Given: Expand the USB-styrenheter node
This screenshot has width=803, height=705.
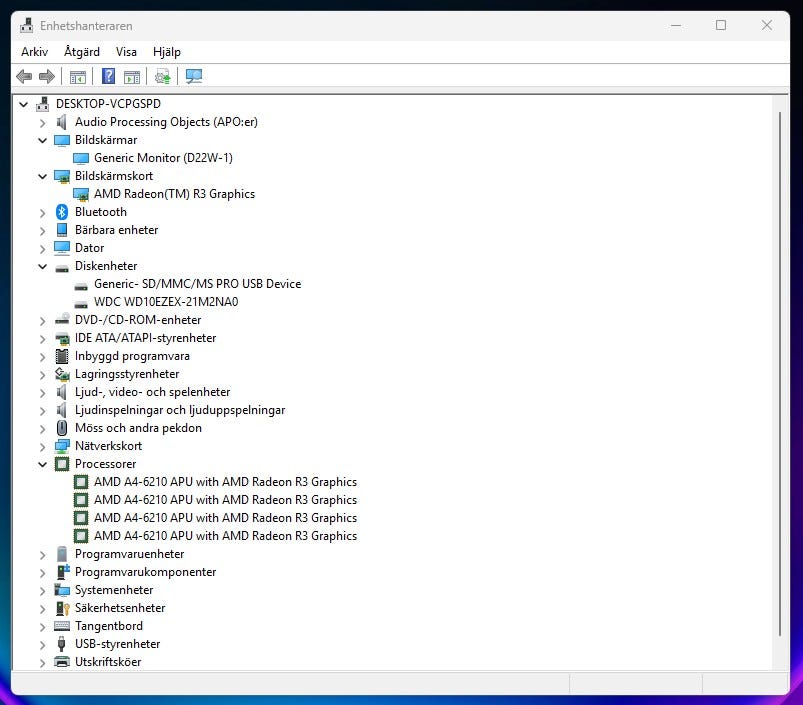Looking at the screenshot, I should (42, 644).
